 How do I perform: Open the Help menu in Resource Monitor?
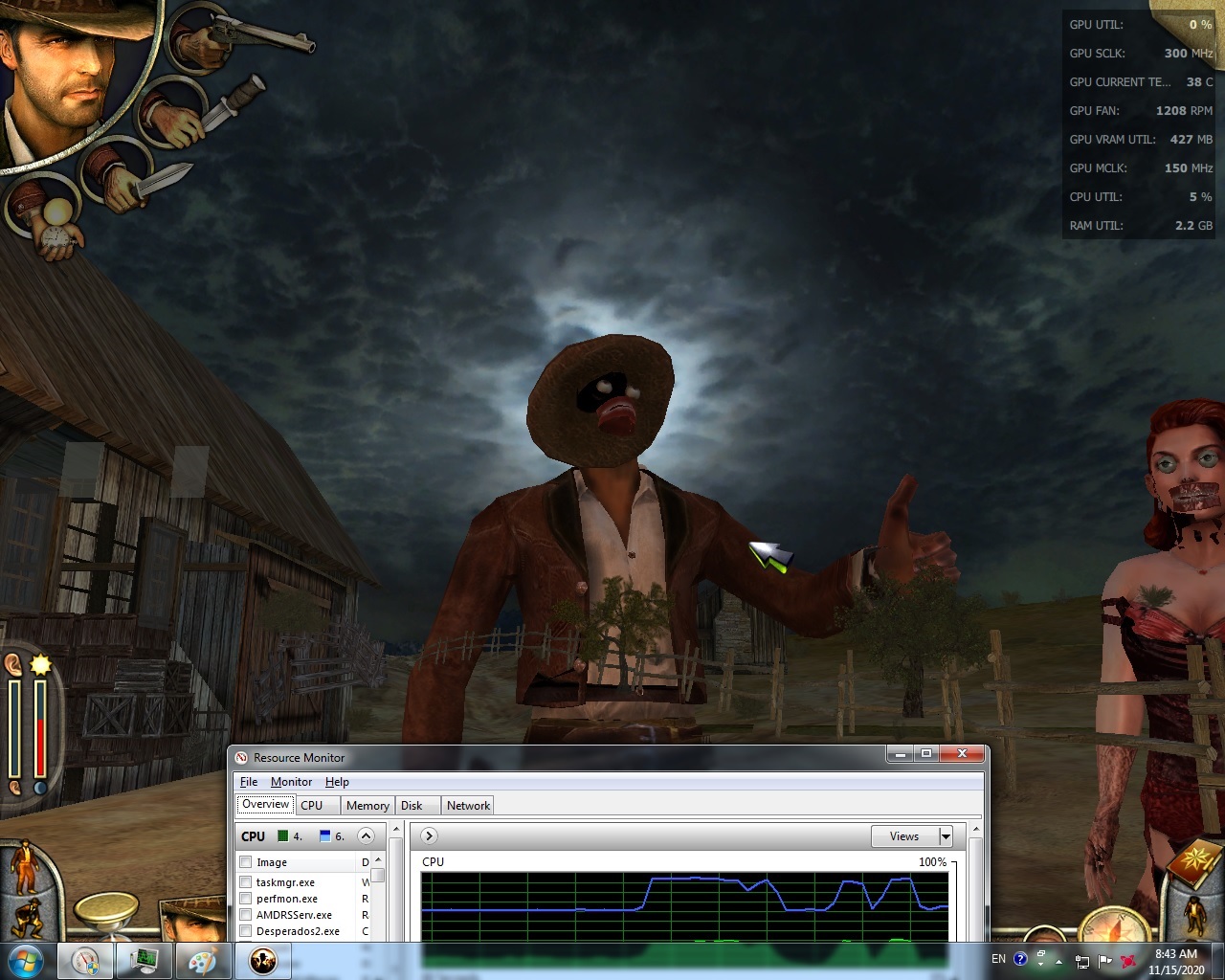click(x=337, y=782)
